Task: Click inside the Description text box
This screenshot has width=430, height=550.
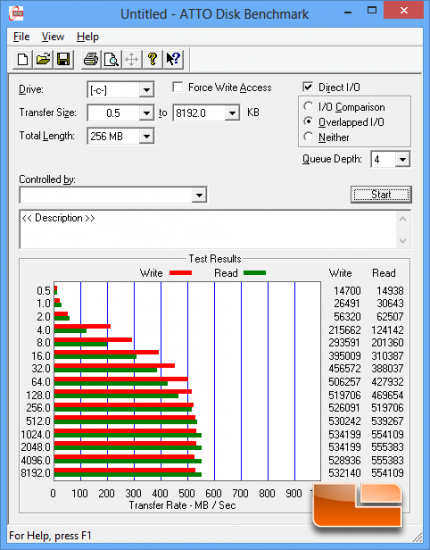Action: tap(209, 229)
